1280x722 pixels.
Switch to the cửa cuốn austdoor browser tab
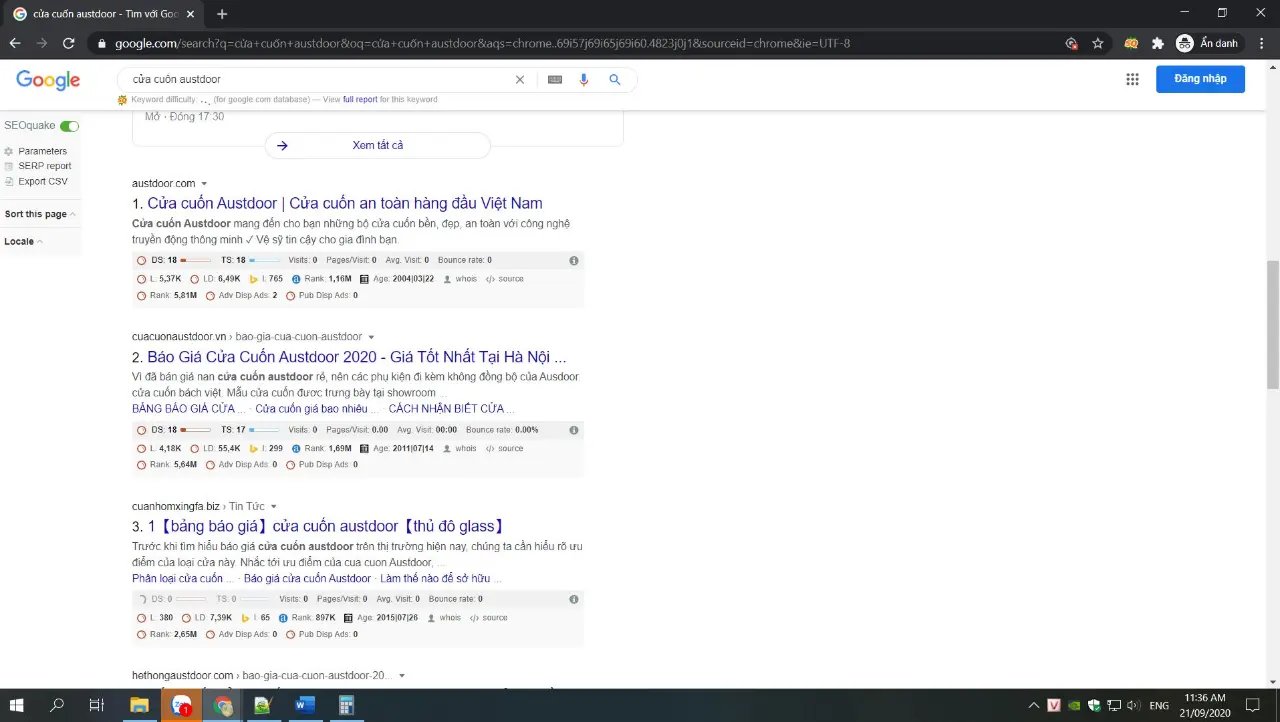(104, 14)
